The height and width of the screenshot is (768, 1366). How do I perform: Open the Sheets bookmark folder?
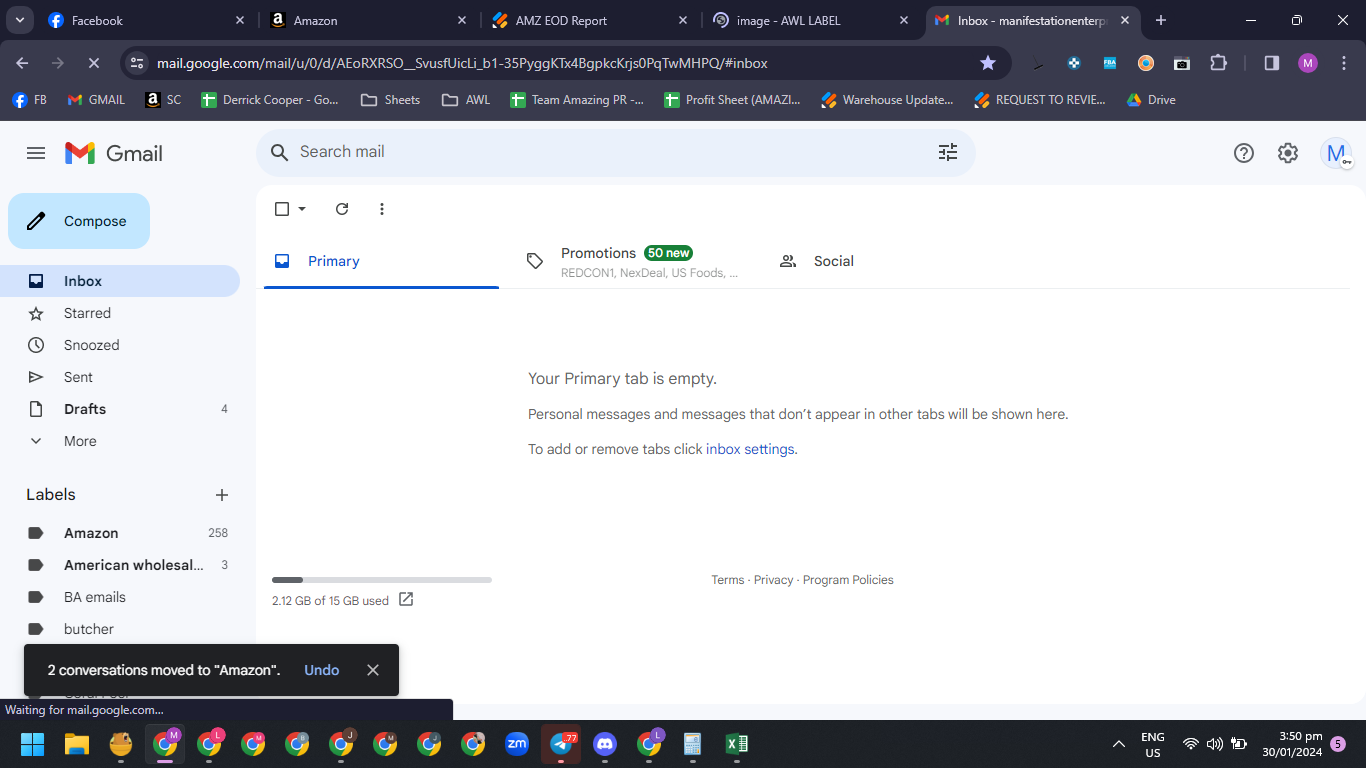click(391, 100)
